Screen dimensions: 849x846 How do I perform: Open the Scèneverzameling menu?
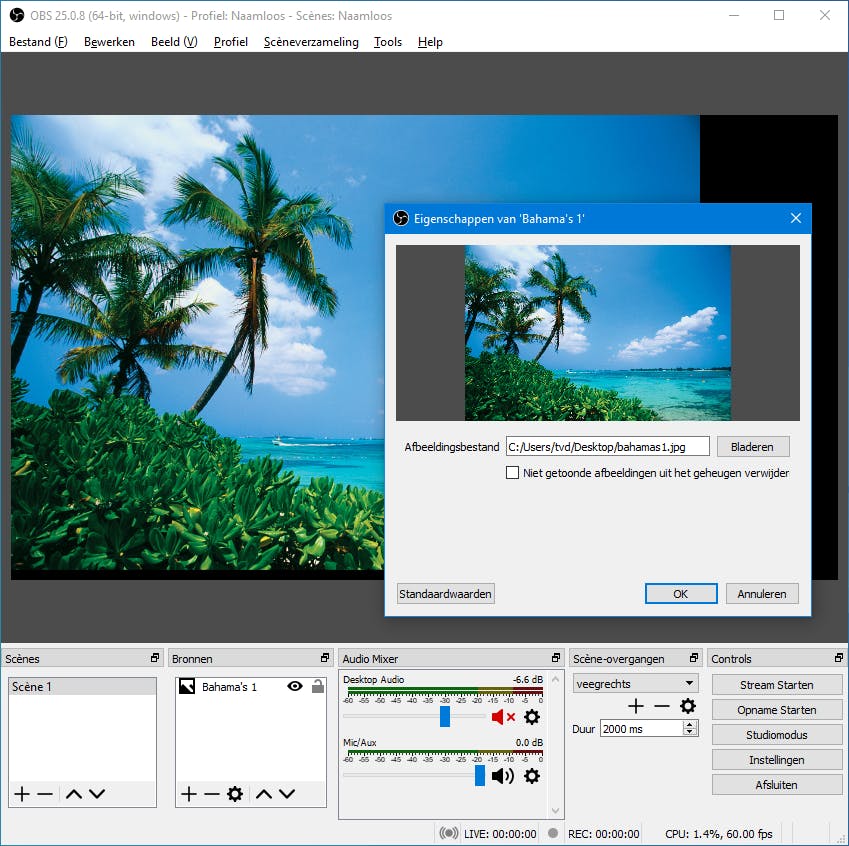[x=311, y=42]
